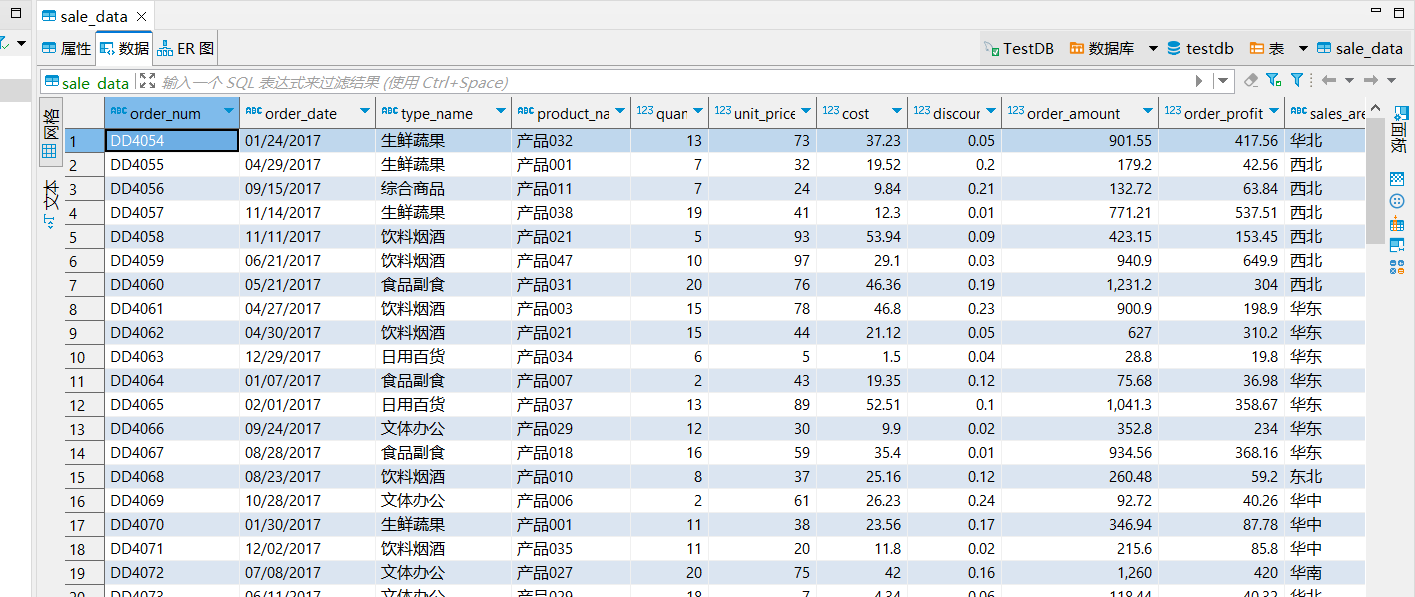Image resolution: width=1415 pixels, height=597 pixels.
Task: Click cost cell 53.94
Action: [862, 237]
